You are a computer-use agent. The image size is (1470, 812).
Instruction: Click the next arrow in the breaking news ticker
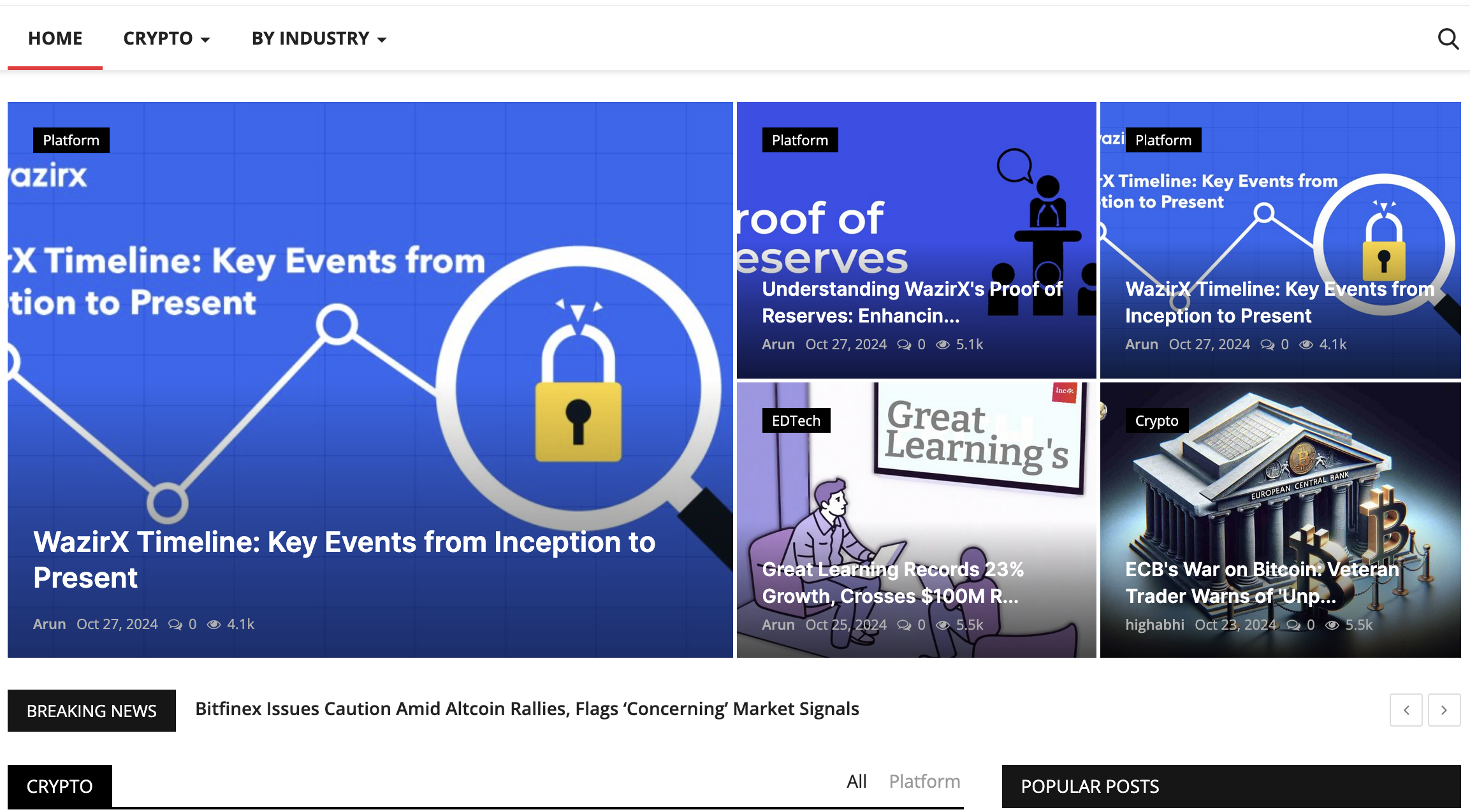1445,709
